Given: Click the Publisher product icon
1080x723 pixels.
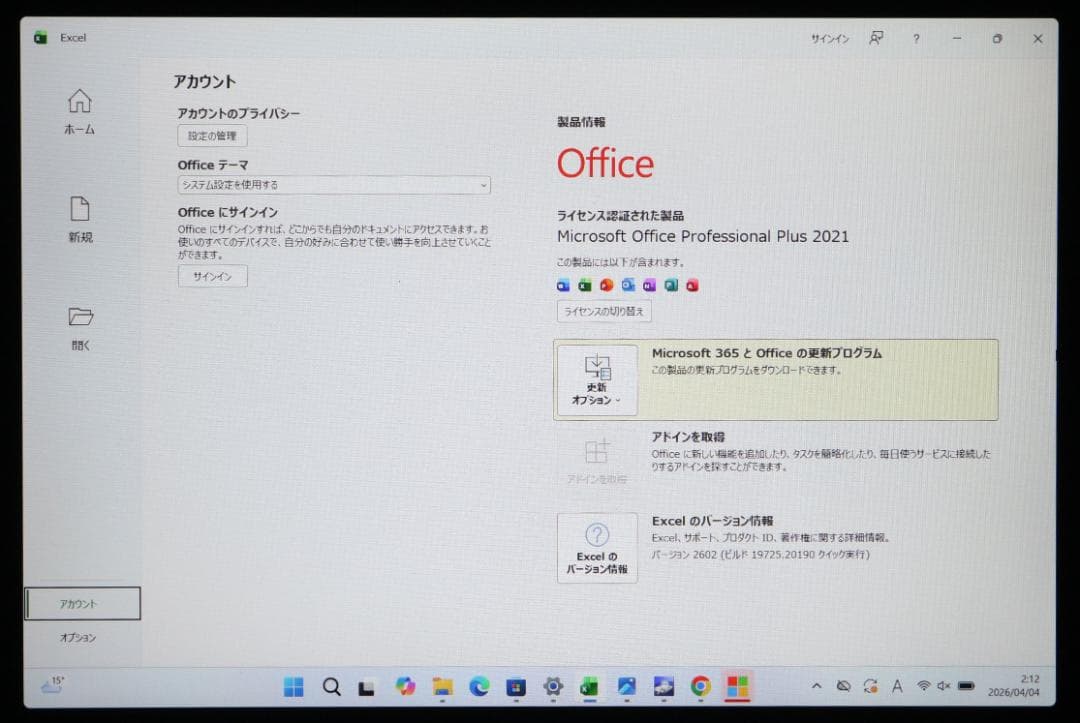Looking at the screenshot, I should coord(671,285).
